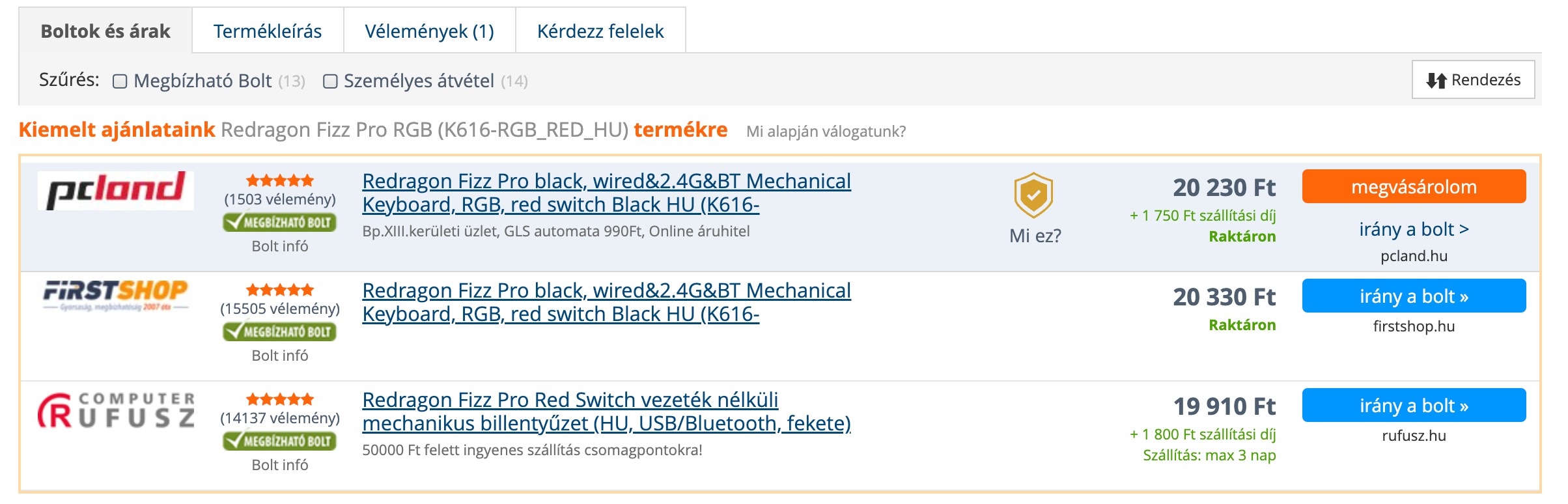Click Mi alapján válogatunk? link
Viewport: 1568px width, 504px height.
826,132
